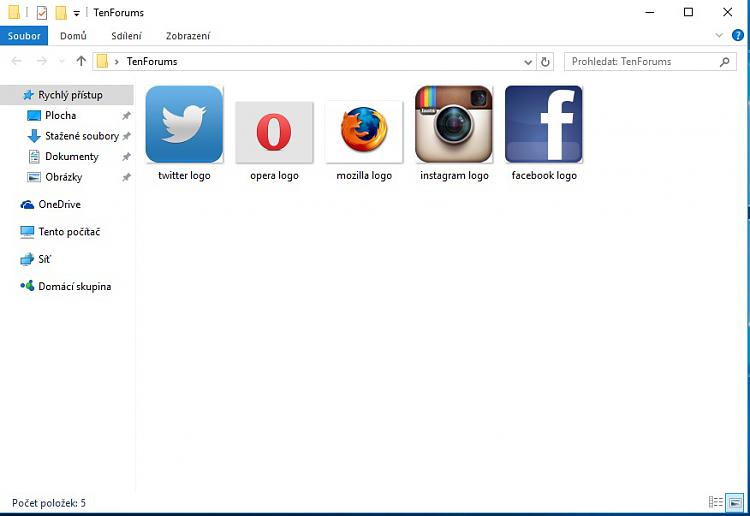Click the pin icon next to Stažené soubory
The width and height of the screenshot is (750, 516).
pyautogui.click(x=126, y=136)
